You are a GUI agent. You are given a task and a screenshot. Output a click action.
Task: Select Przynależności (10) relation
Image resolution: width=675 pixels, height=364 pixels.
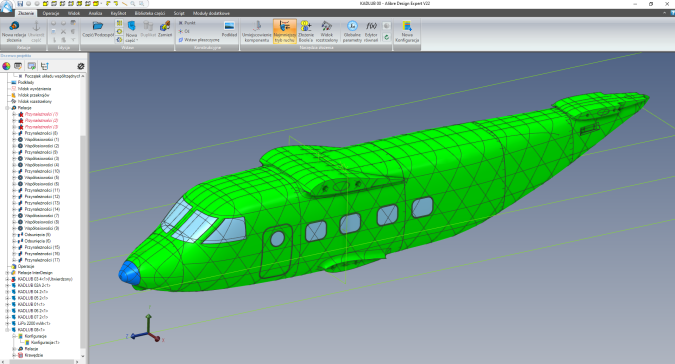pos(42,171)
